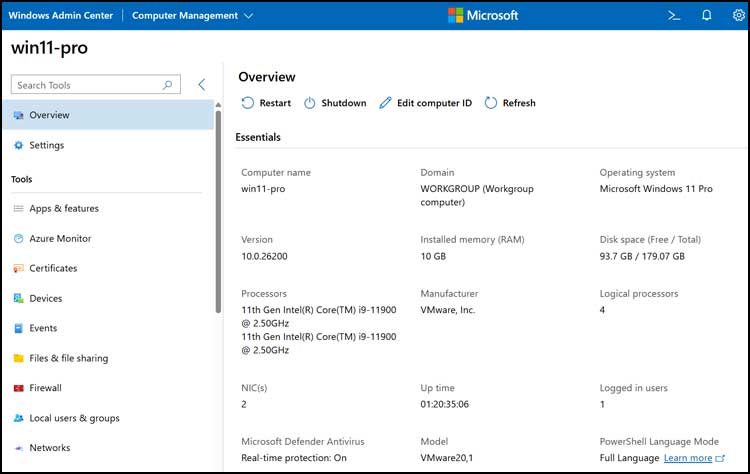Click the sidebar scroll up arrow
Image resolution: width=750 pixels, height=474 pixels.
point(218,105)
